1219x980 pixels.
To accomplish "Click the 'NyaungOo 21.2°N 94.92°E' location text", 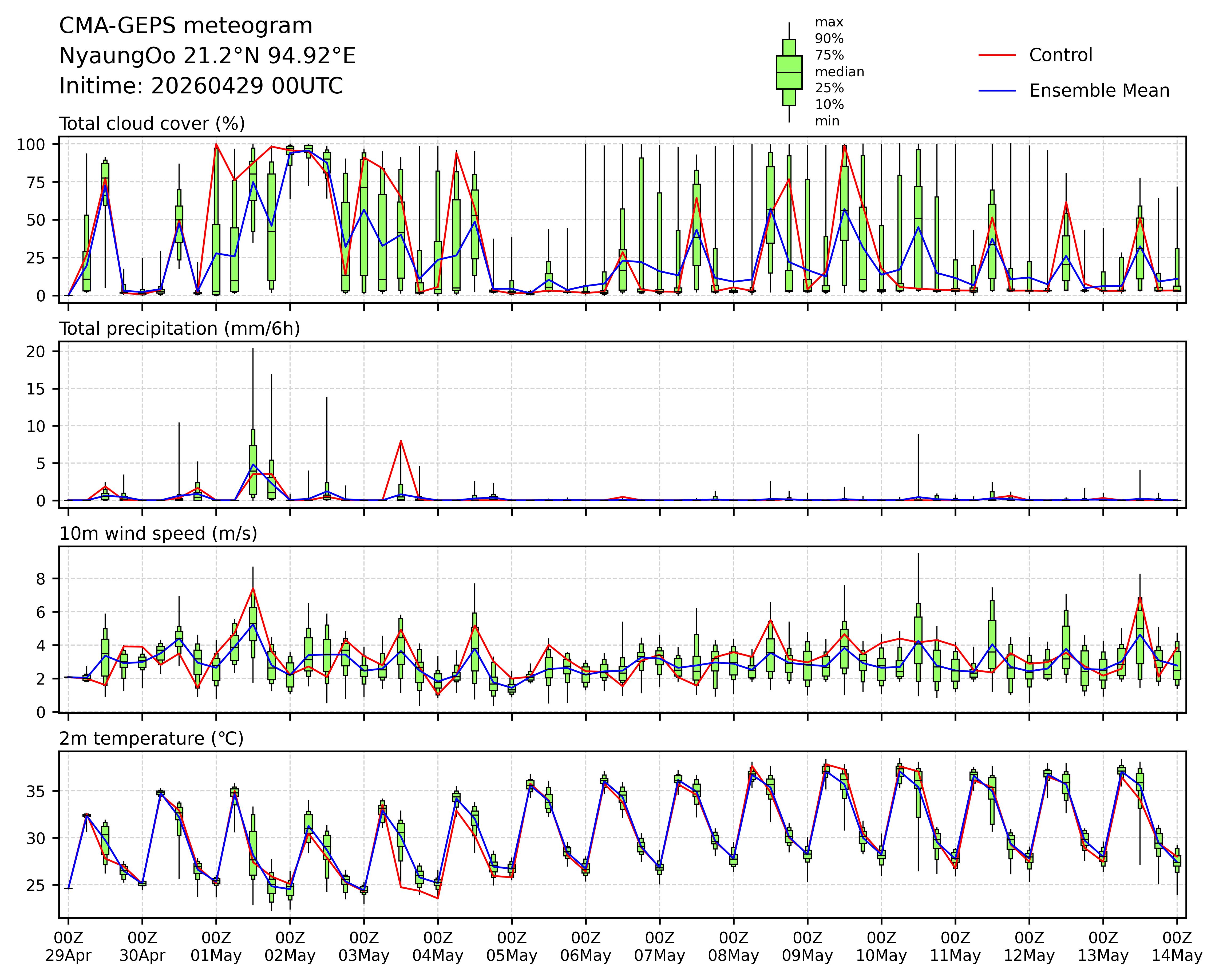I will tap(208, 56).
